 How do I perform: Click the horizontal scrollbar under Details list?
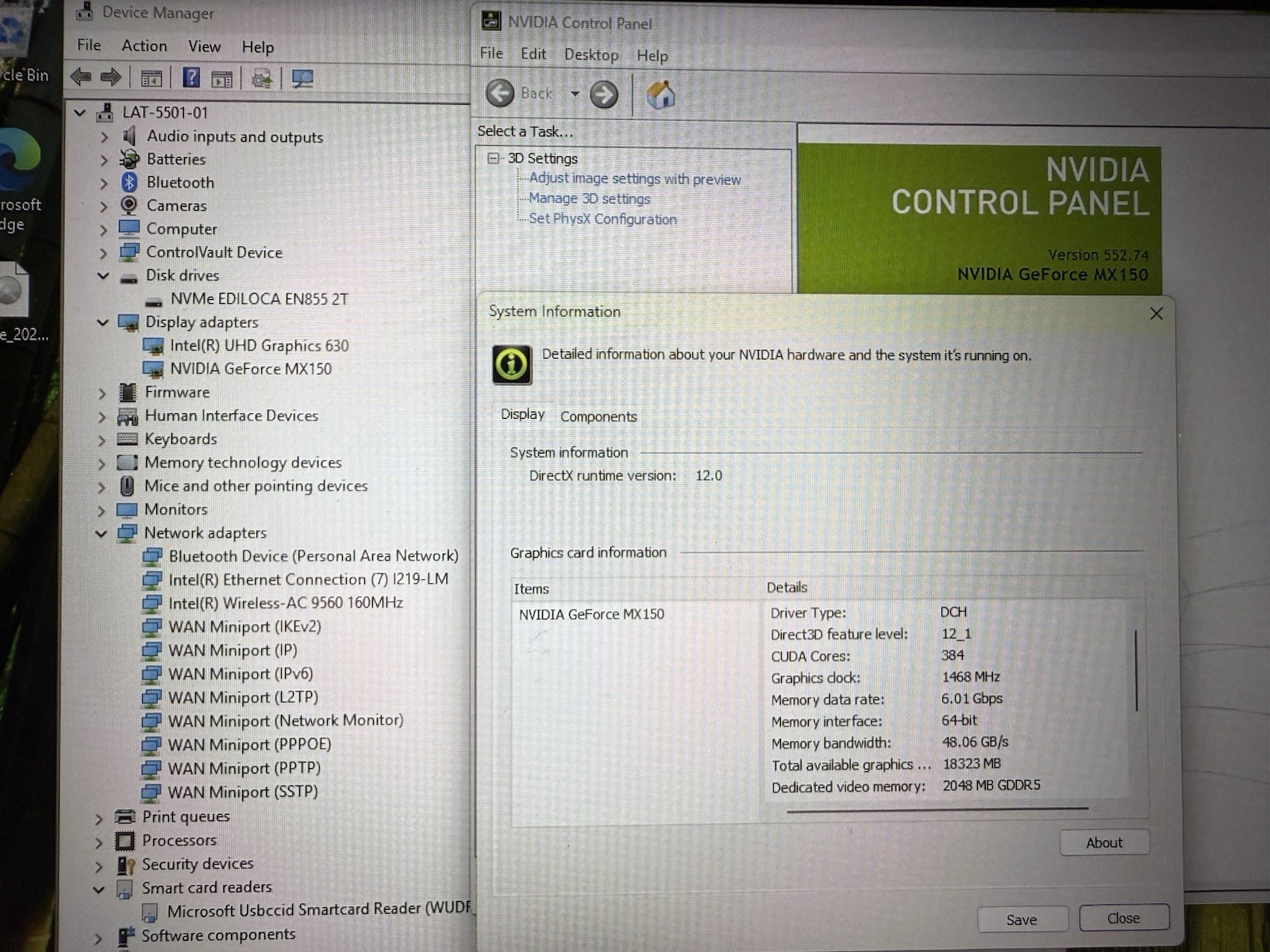pos(937,810)
